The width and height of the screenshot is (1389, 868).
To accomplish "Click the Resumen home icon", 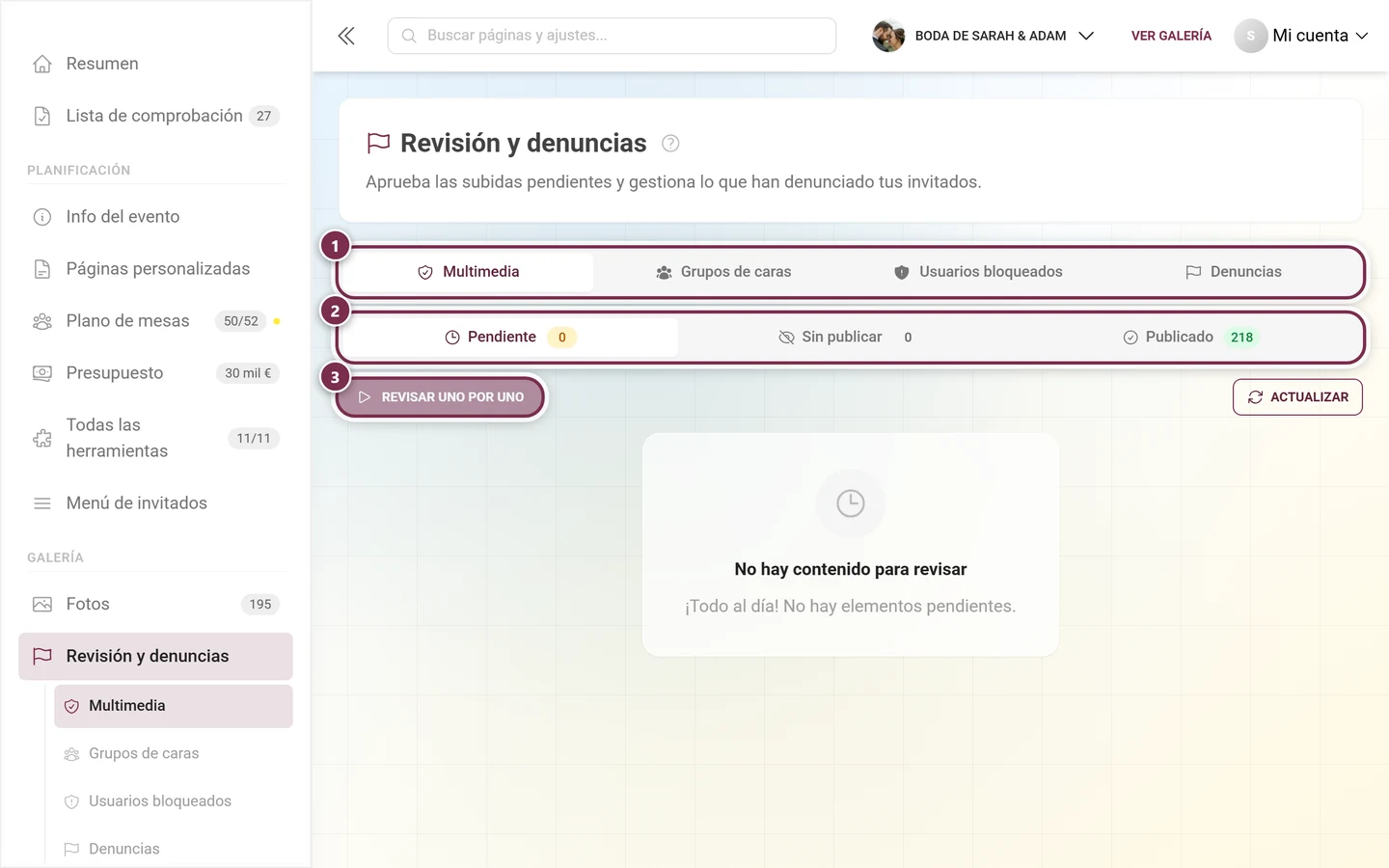I will click(42, 64).
